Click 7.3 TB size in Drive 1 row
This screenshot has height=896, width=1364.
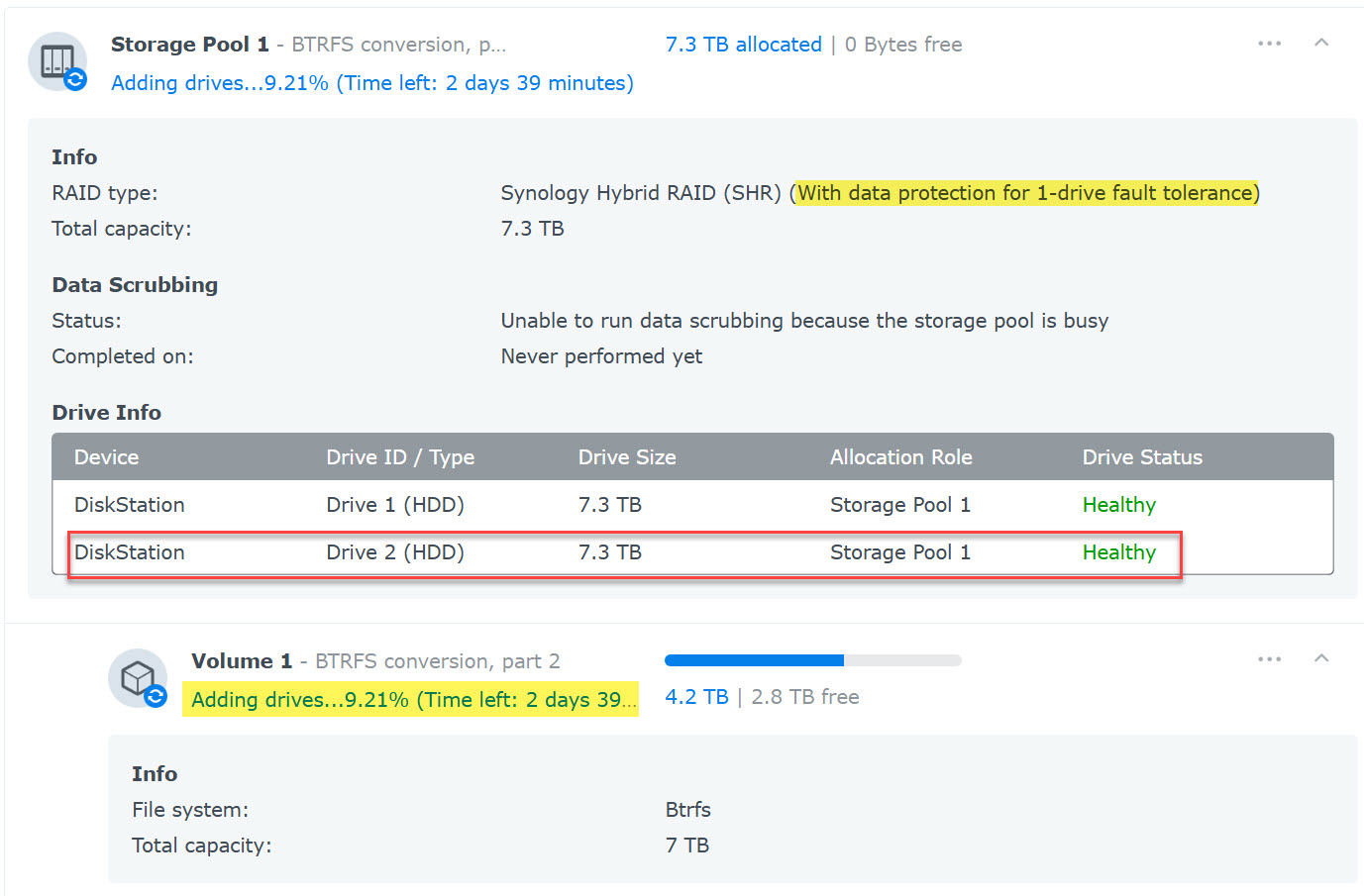[x=610, y=505]
